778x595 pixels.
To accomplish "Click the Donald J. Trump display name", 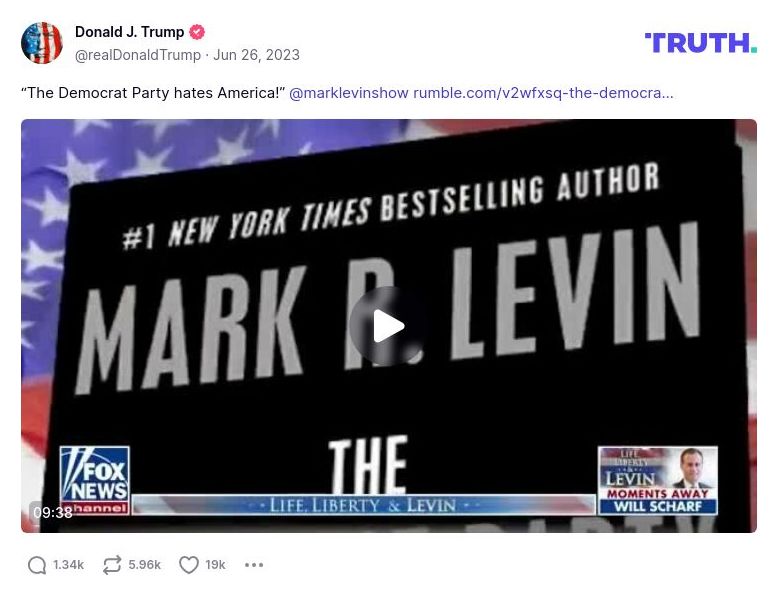I will [x=130, y=32].
